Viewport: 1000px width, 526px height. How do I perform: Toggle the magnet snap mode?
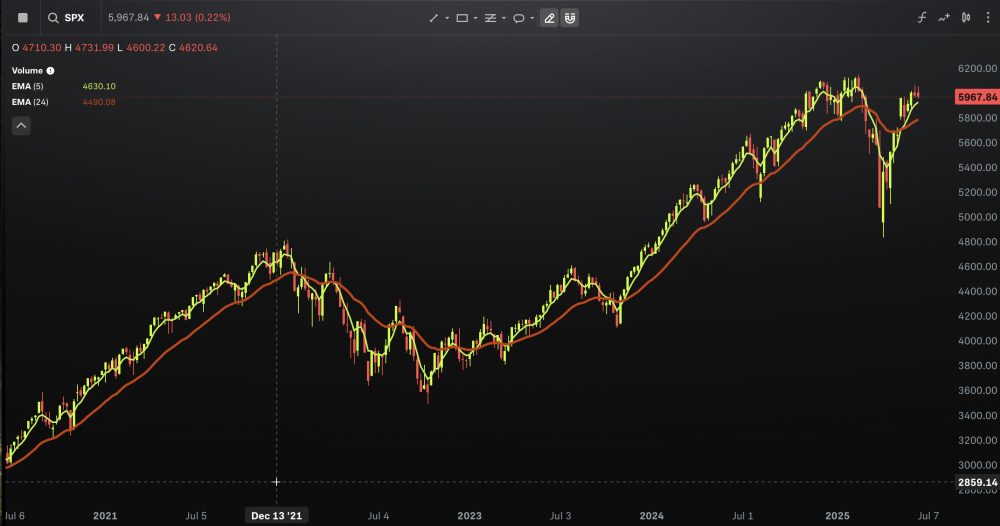570,18
